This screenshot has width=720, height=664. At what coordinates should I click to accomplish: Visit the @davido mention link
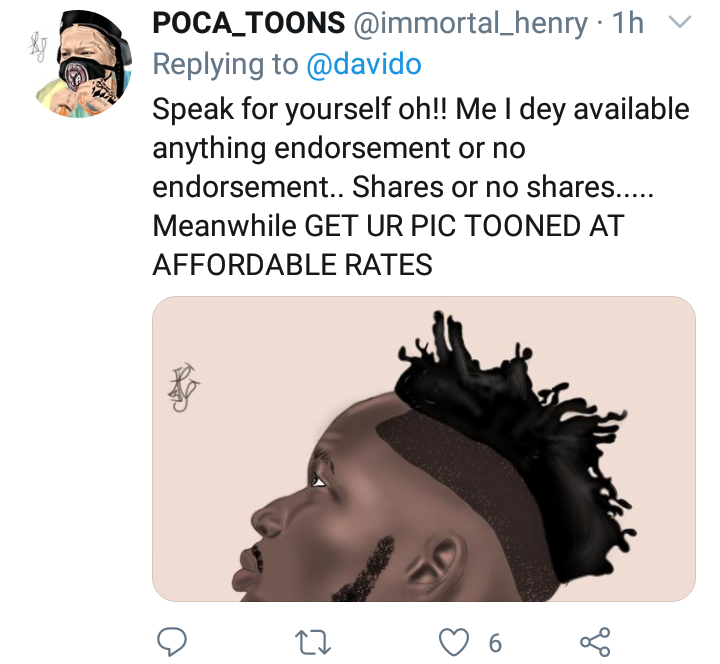coord(364,65)
